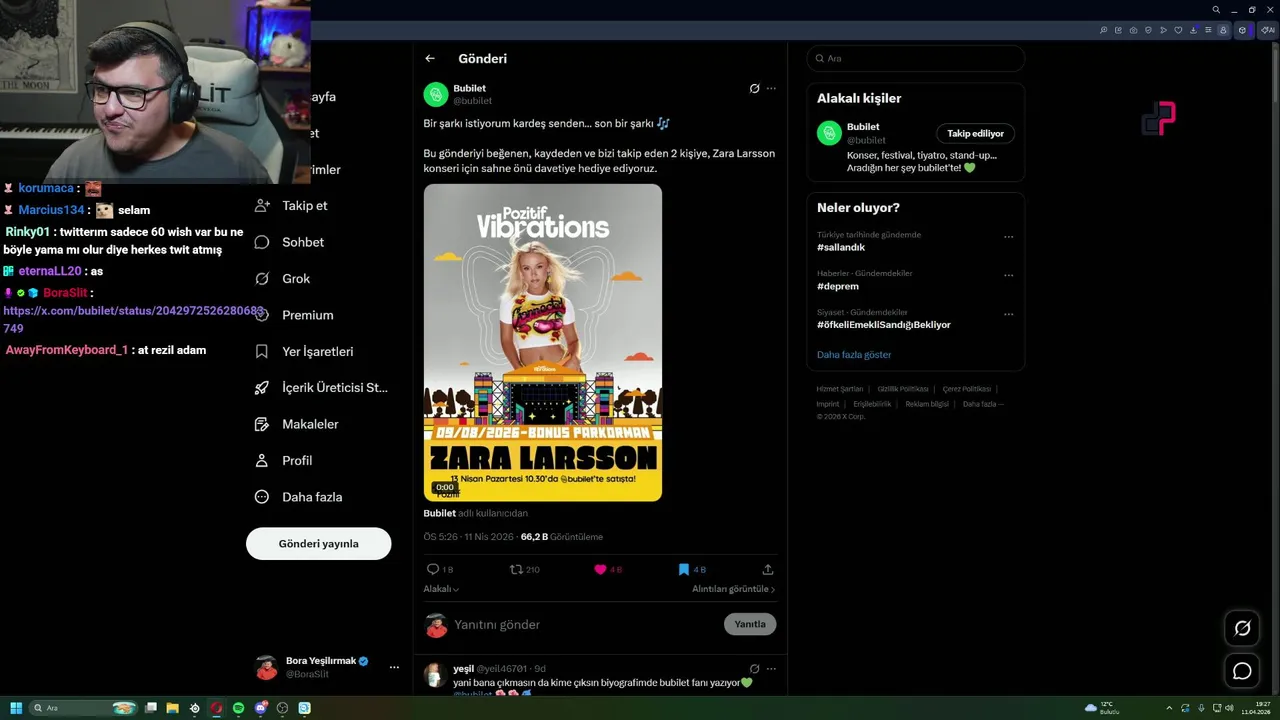Image resolution: width=1280 pixels, height=720 pixels.
Task: Open options dots for #öfkeliEmekliSandığıBekliyor trend
Action: coord(1008,314)
